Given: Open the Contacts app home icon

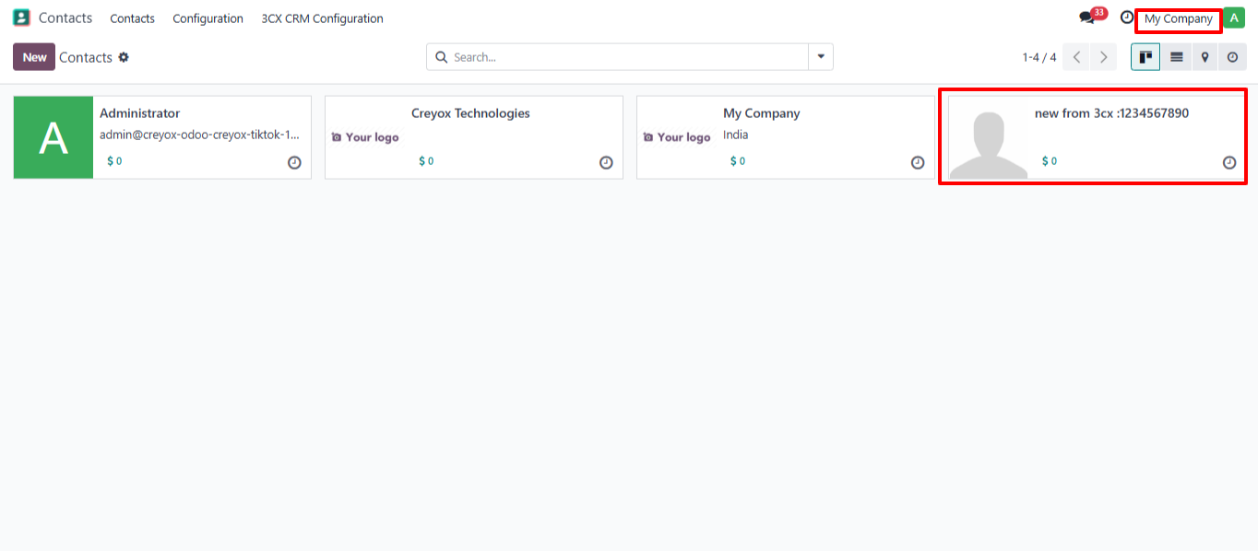Looking at the screenshot, I should [21, 18].
